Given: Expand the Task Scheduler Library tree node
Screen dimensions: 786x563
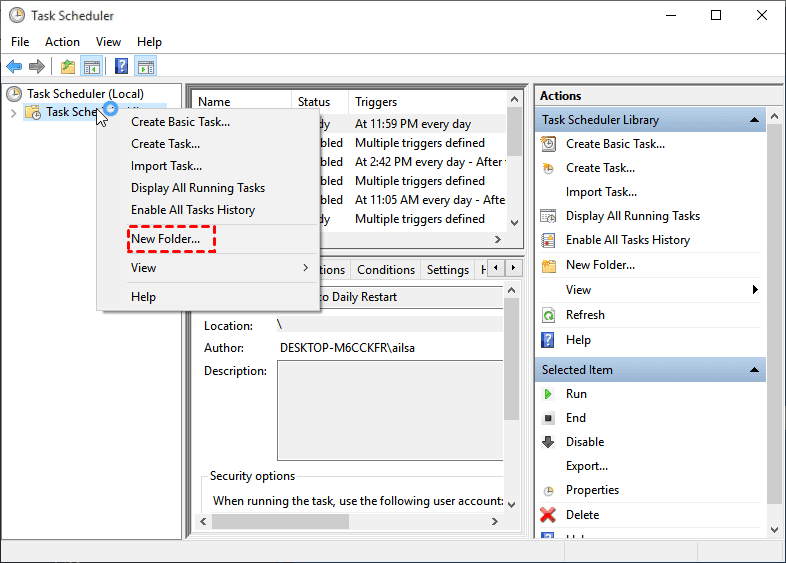Looking at the screenshot, I should point(14,113).
